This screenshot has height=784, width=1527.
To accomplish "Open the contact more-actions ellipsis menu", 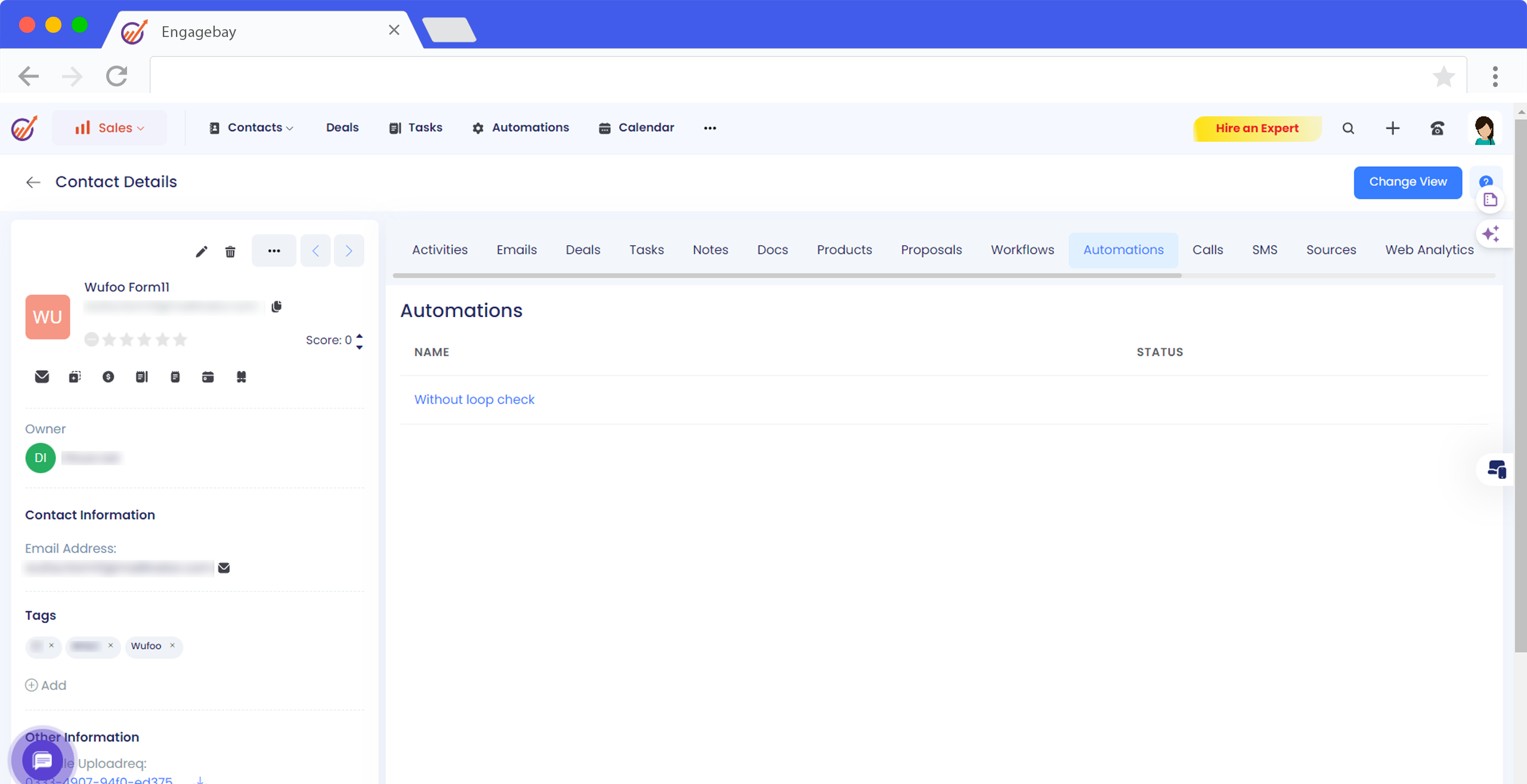I will tap(274, 251).
